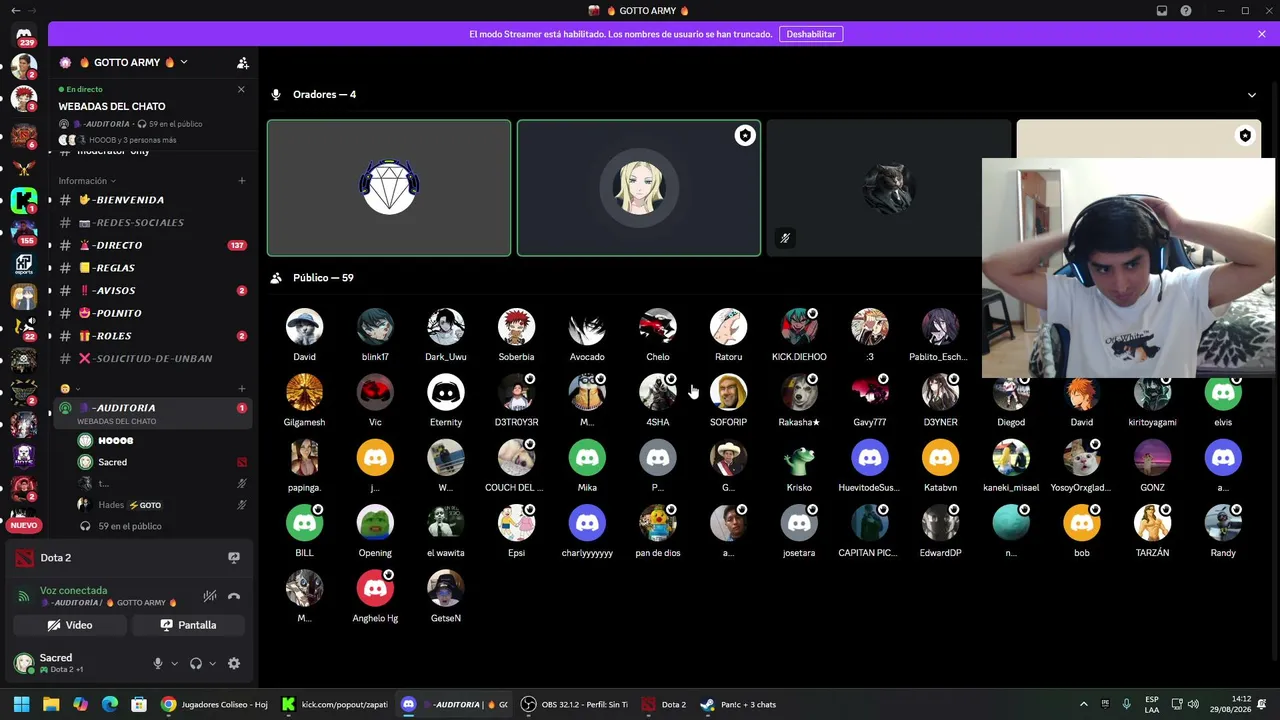Open audience member Eternity's avatar
The image size is (1280, 720).
click(446, 393)
